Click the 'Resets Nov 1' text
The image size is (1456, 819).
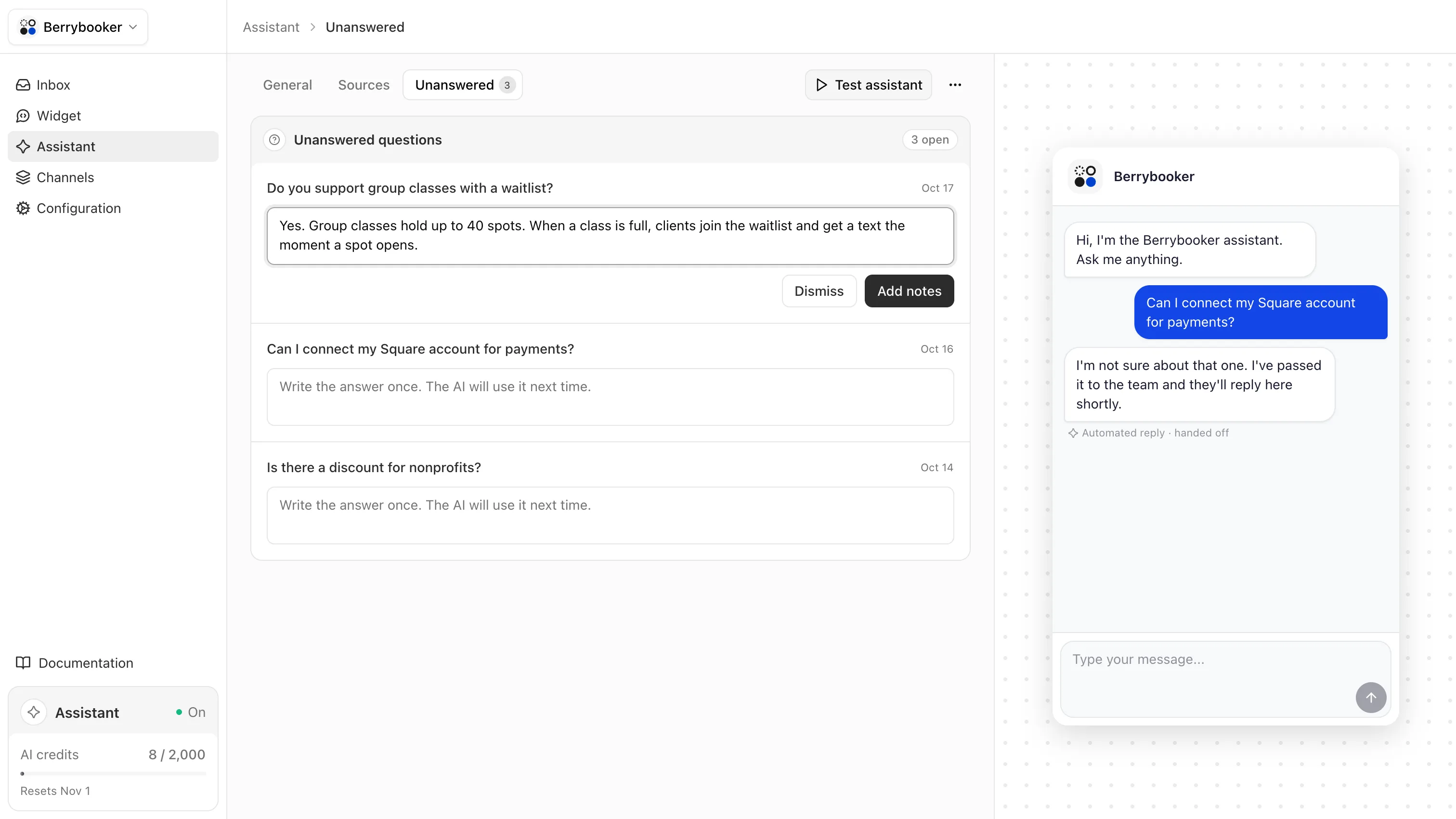[55, 791]
